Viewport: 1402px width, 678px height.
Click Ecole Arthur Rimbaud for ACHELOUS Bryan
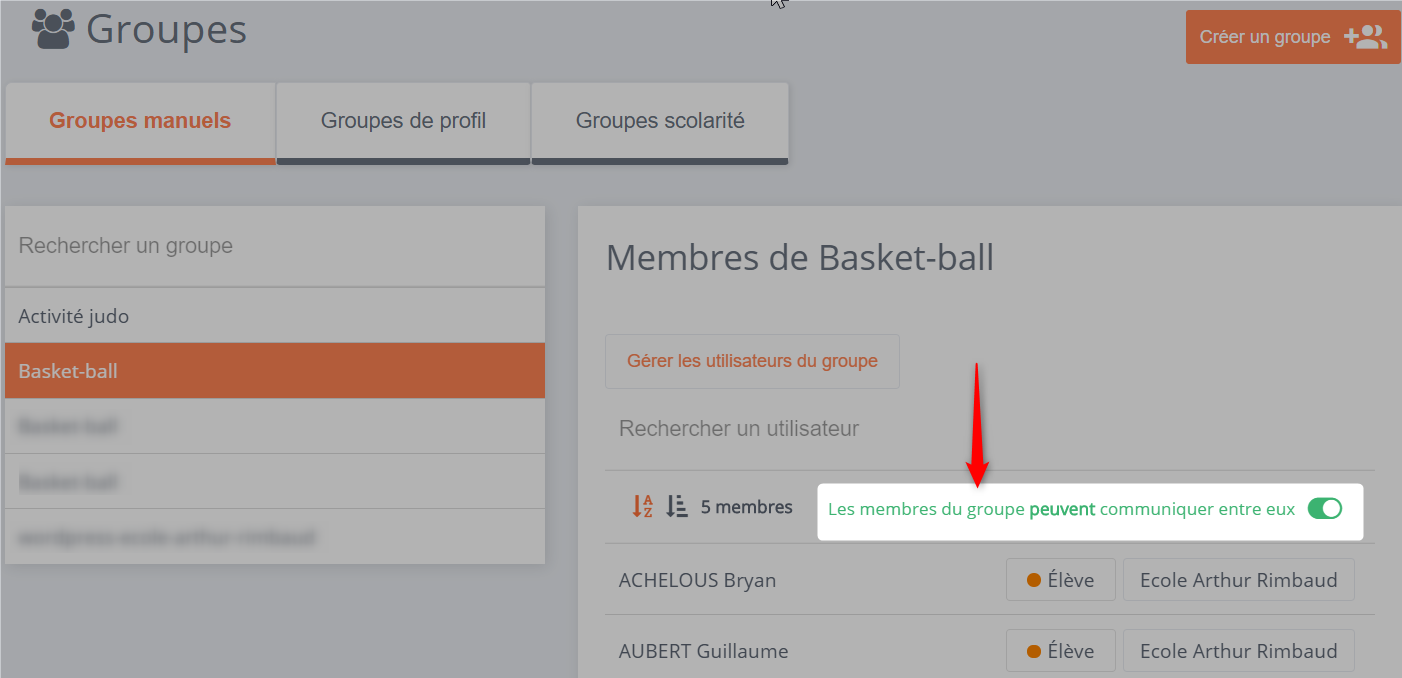(1238, 580)
